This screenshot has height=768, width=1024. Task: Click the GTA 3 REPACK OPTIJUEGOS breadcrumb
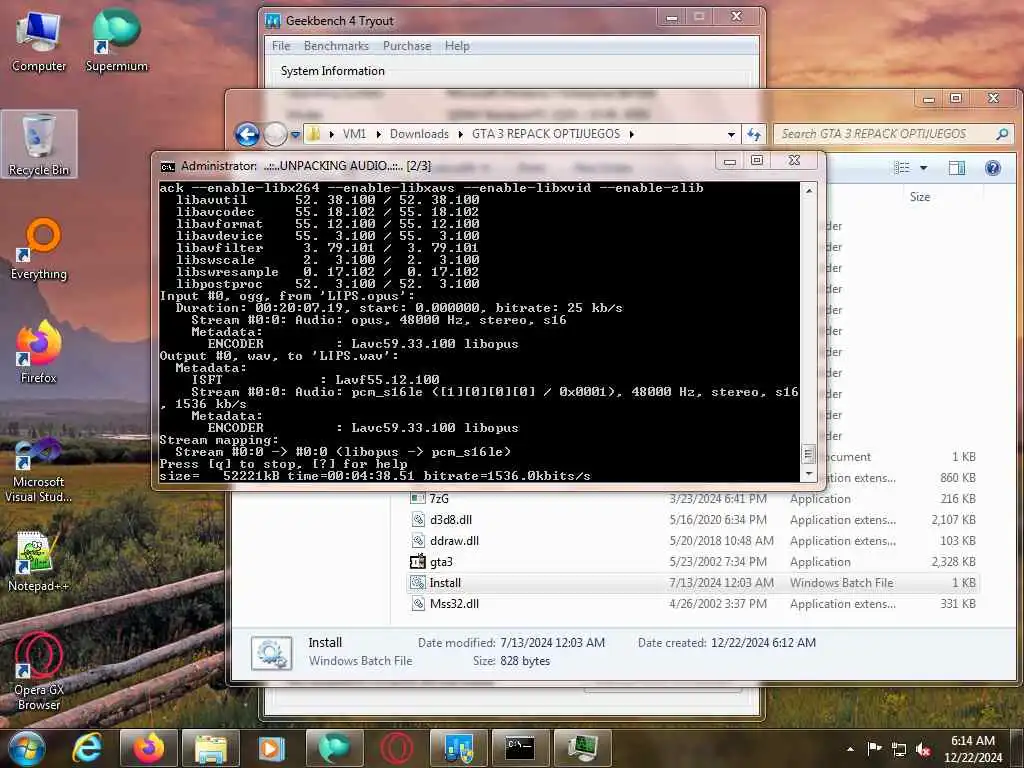click(546, 134)
